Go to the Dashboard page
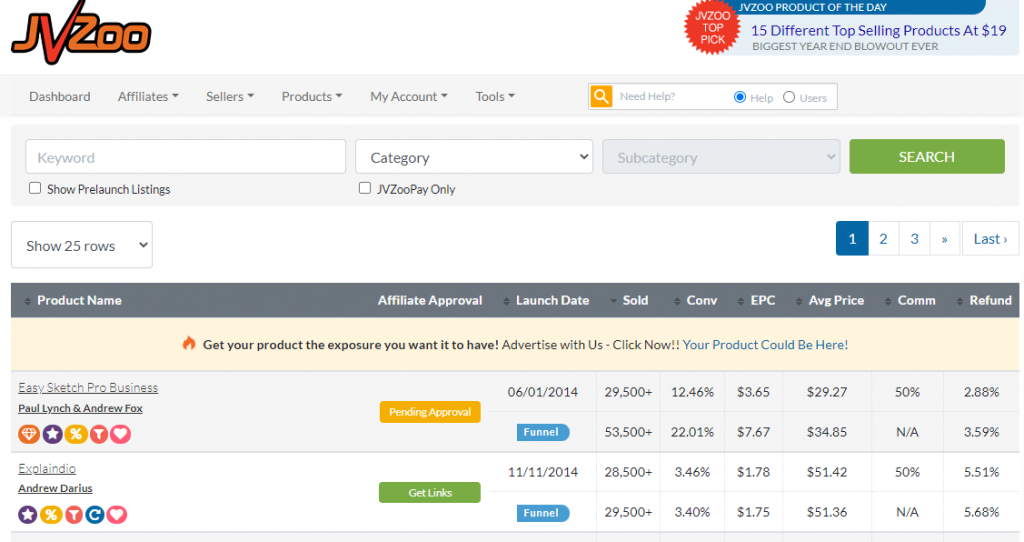The image size is (1024, 542). coord(59,97)
